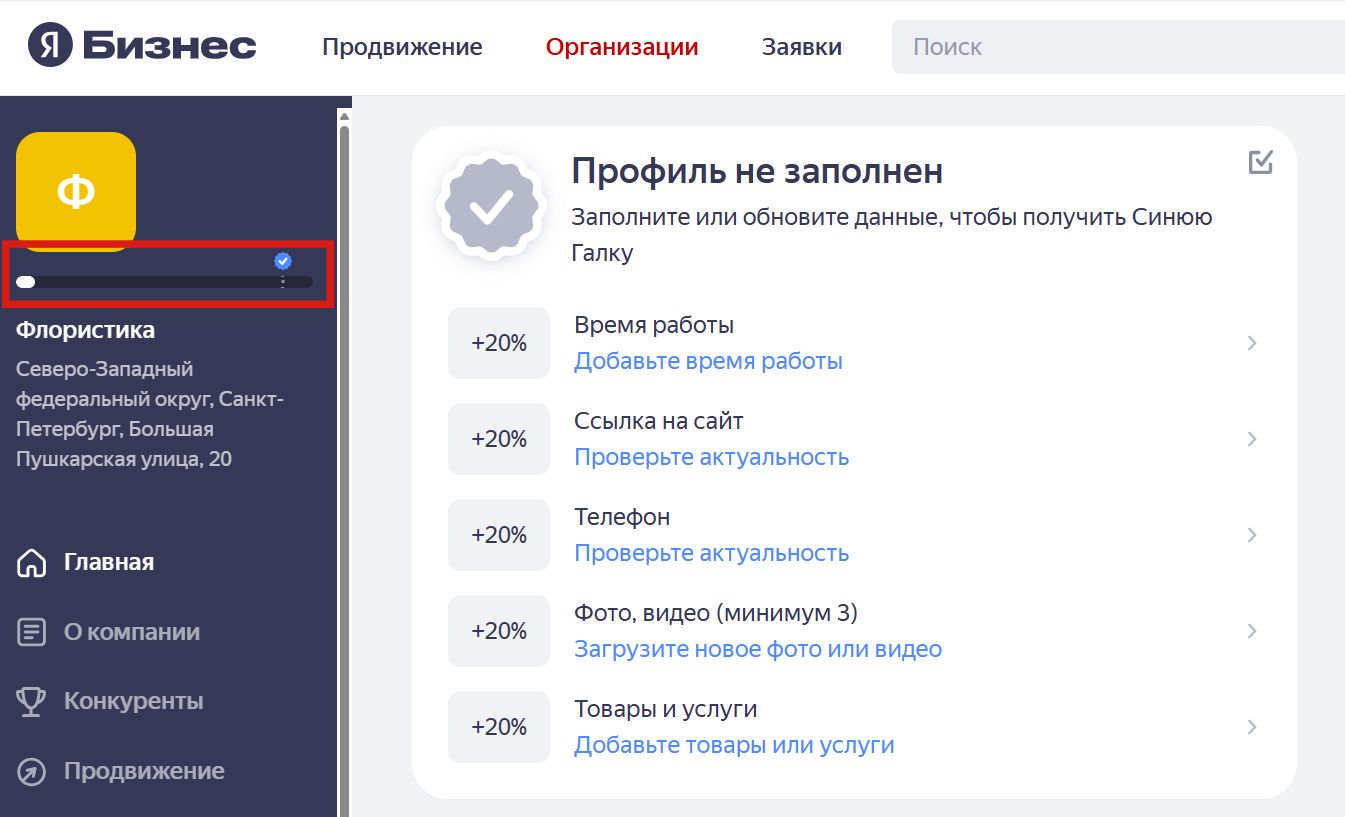Go to Главная in sidebar

(x=109, y=562)
